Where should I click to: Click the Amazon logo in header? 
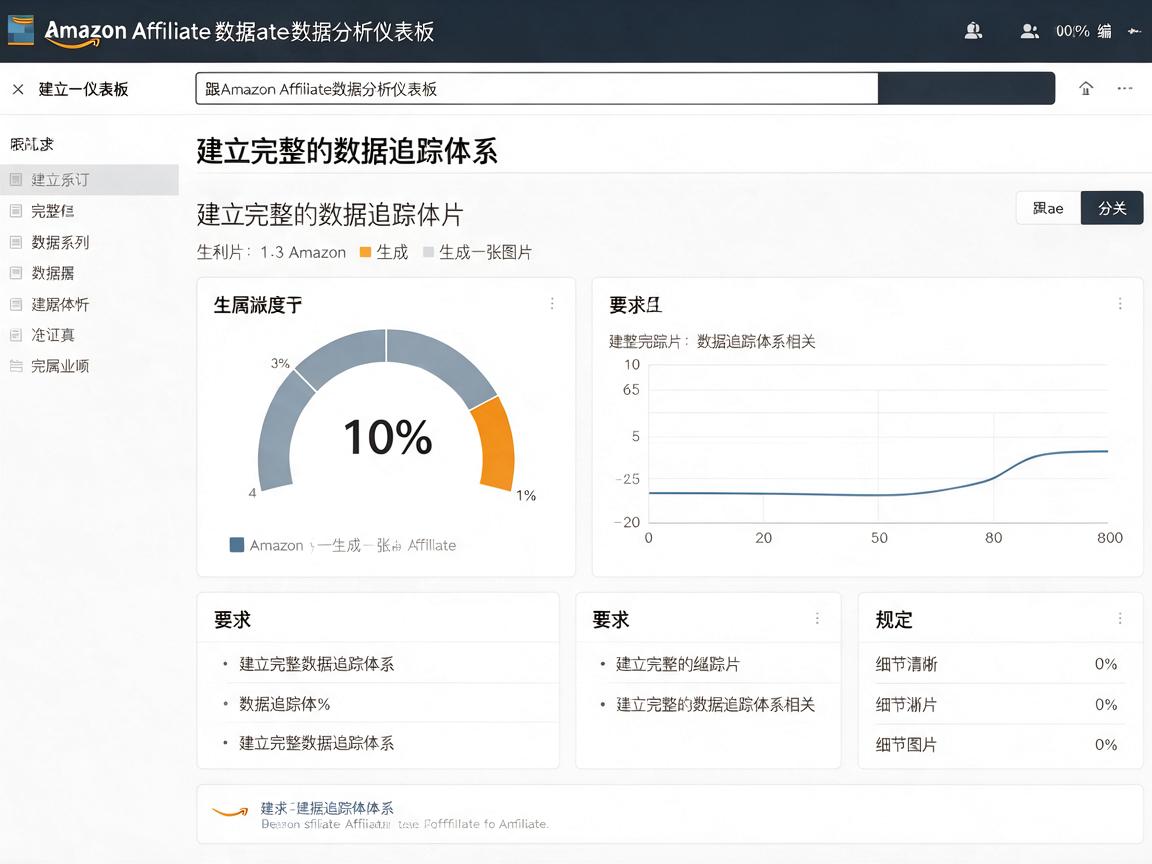(21, 30)
